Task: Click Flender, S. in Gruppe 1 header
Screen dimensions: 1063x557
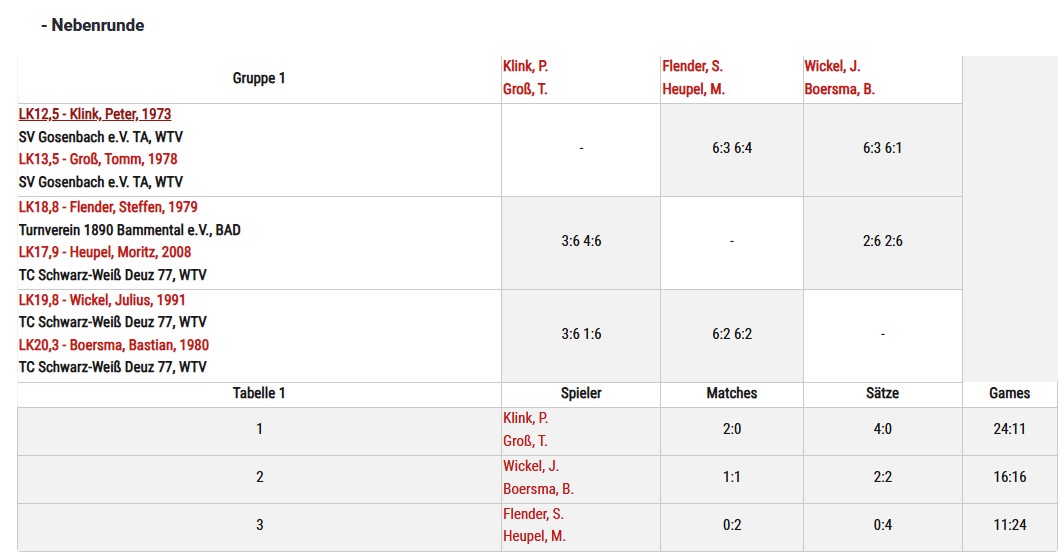Action: pos(692,66)
